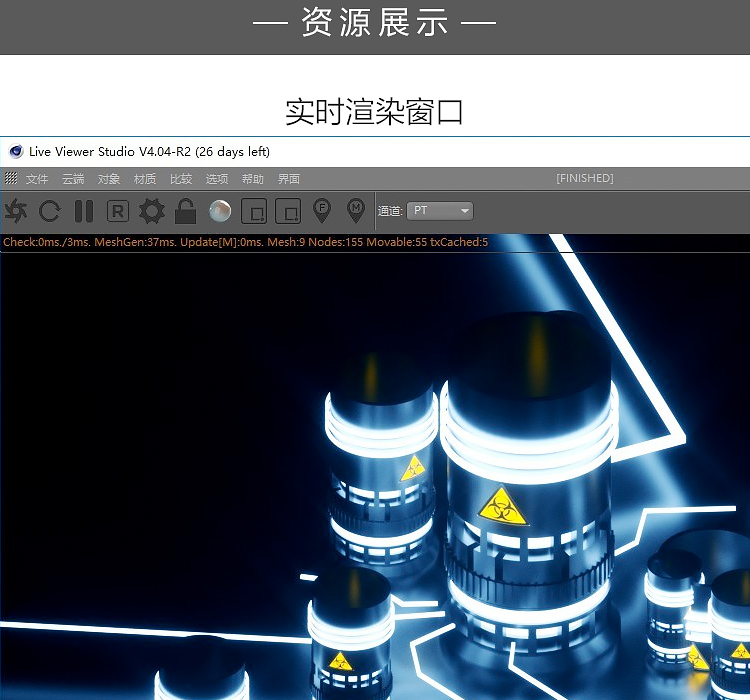Open the 材质 menu

point(145,179)
